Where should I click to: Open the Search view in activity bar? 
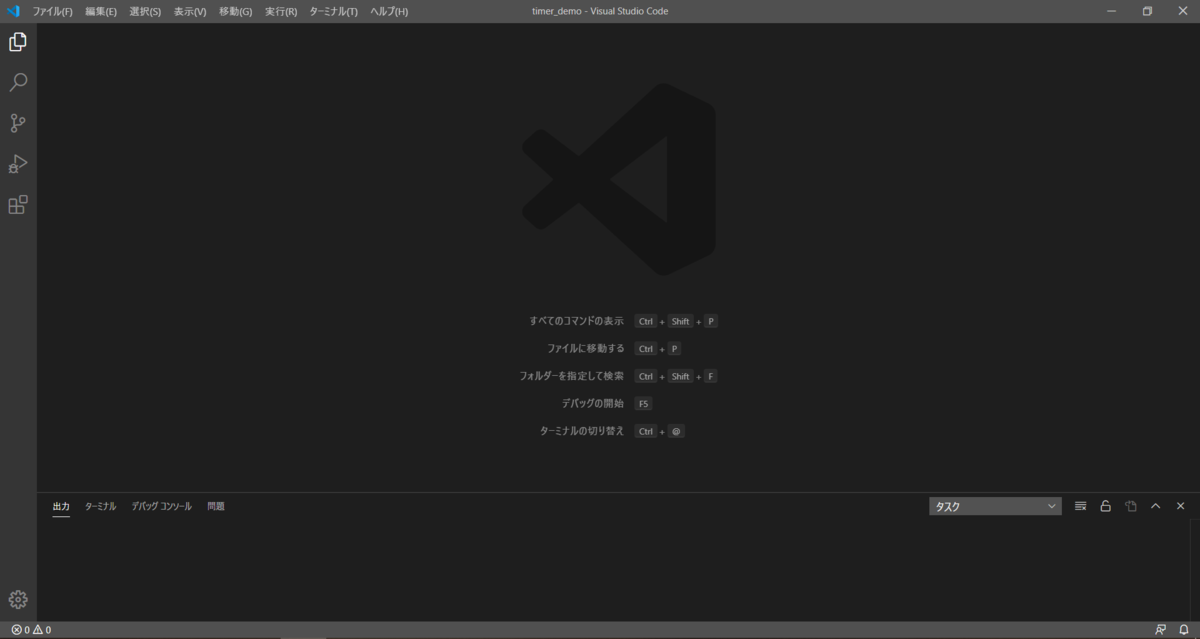[18, 82]
